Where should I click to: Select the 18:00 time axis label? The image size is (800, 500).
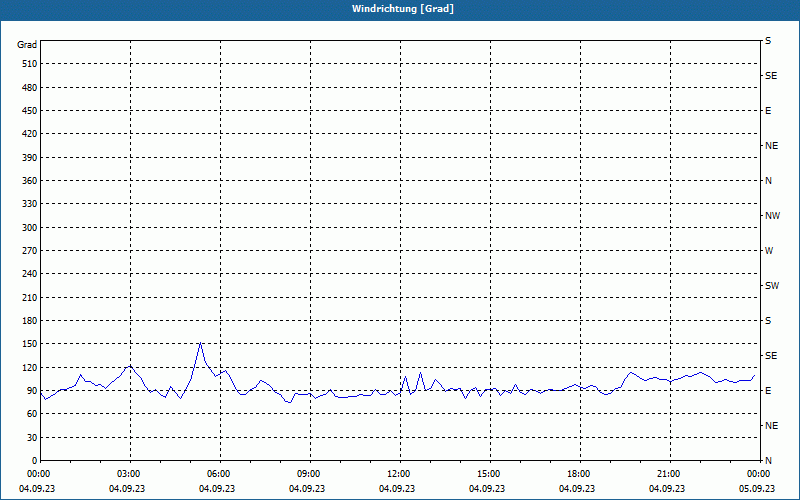coord(580,474)
